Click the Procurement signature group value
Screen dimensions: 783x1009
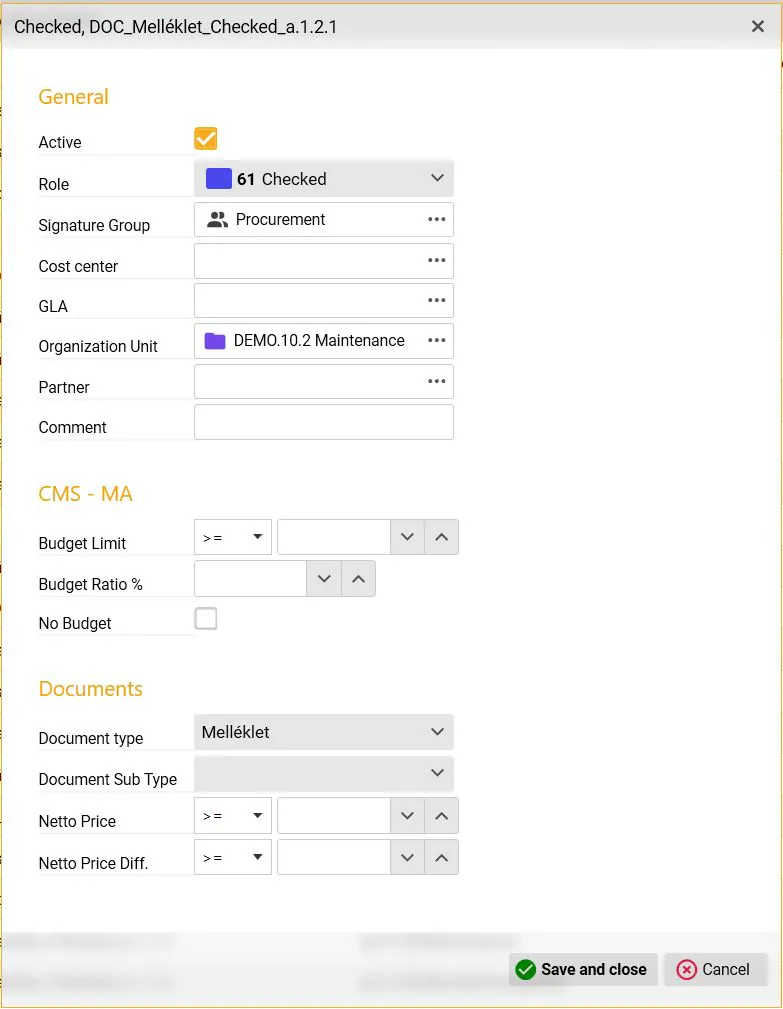pyautogui.click(x=281, y=219)
